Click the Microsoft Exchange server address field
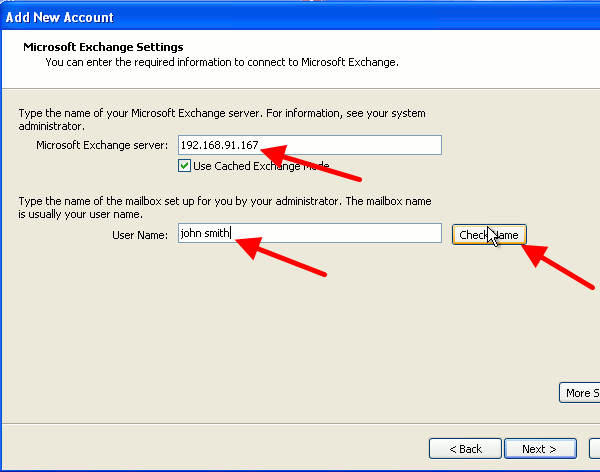 pos(309,145)
